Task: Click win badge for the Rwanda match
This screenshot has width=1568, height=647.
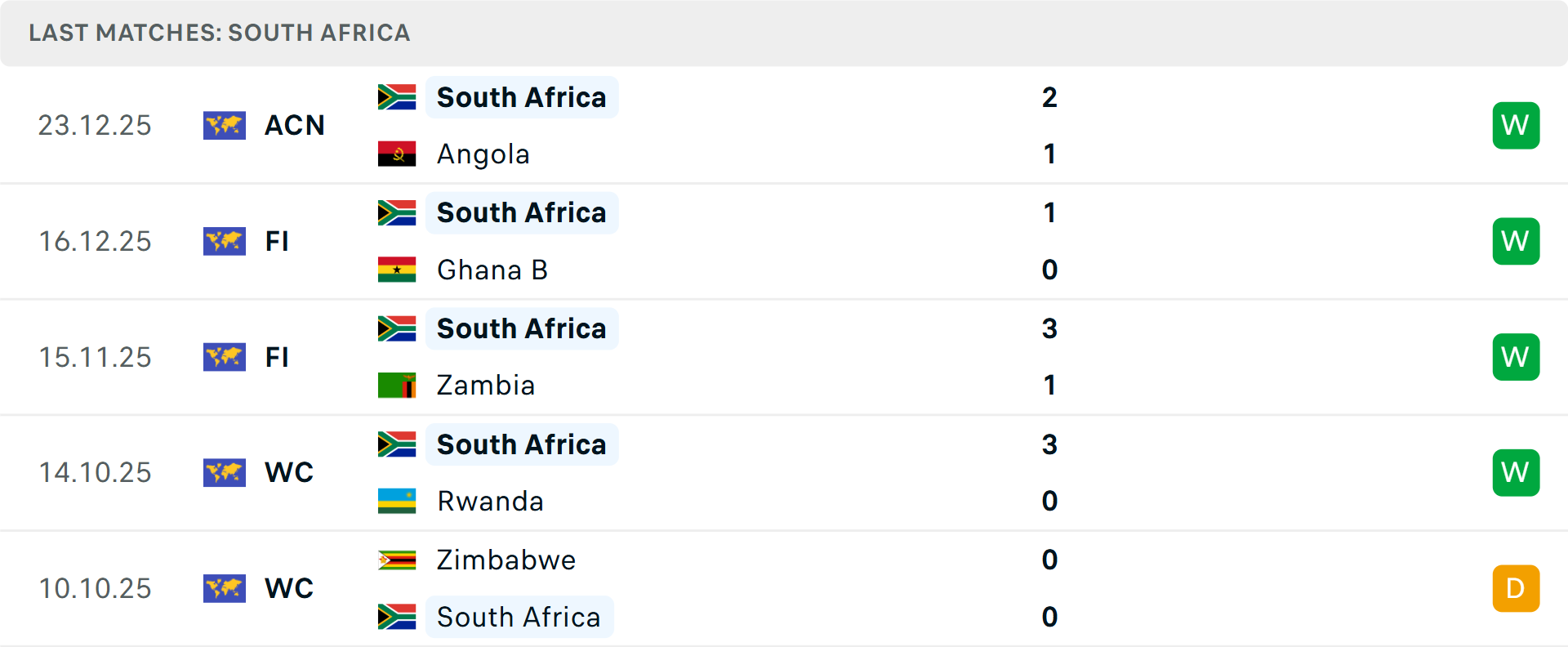Action: tap(1516, 472)
